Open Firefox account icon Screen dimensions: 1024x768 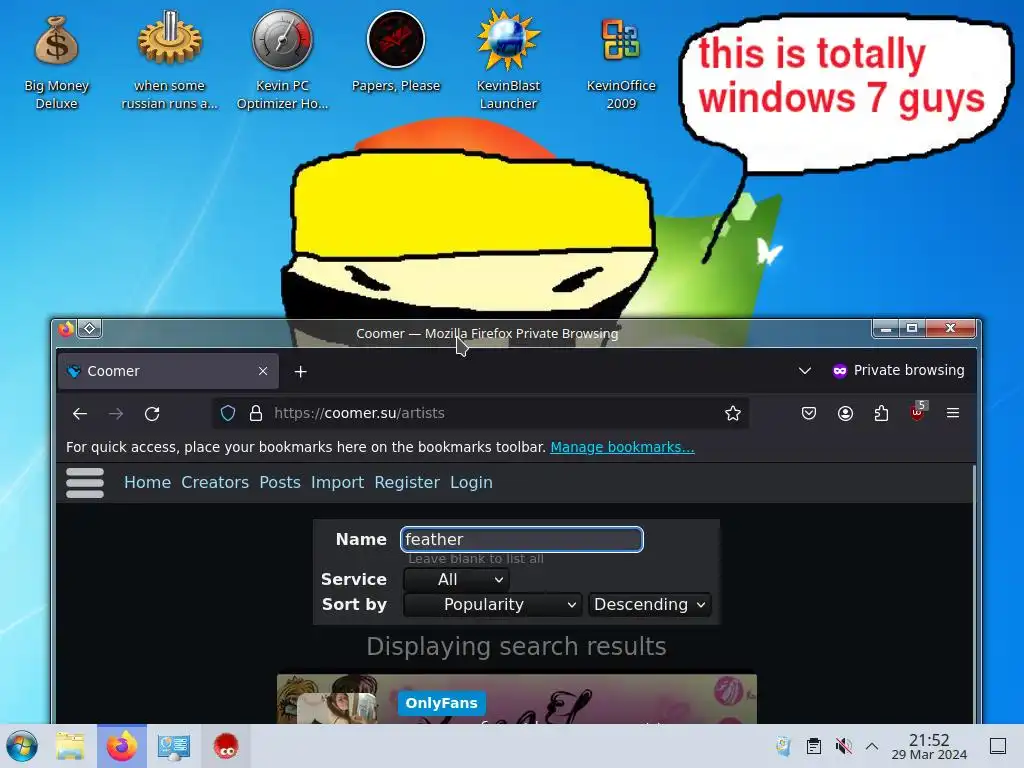point(845,413)
